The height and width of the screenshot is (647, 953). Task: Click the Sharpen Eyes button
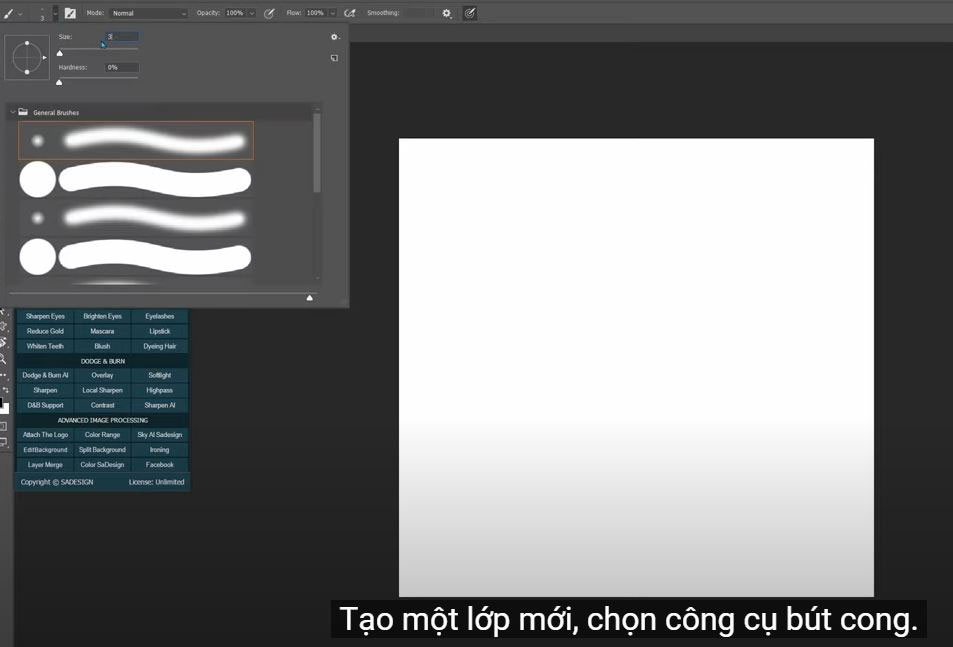point(45,316)
